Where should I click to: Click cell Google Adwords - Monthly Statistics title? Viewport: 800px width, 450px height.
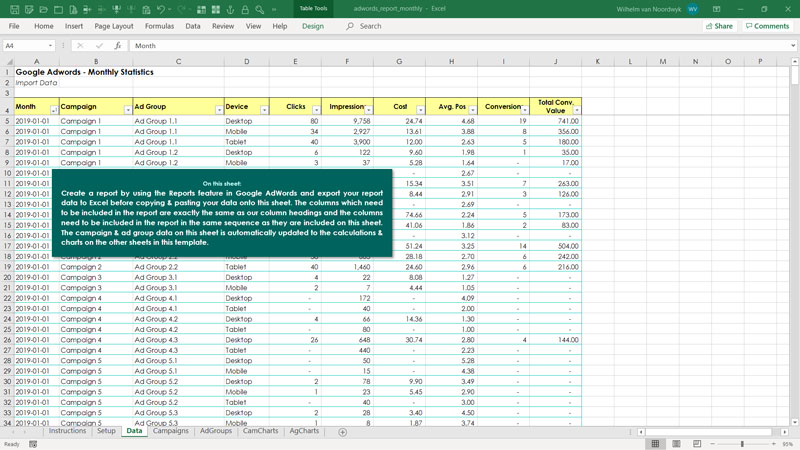(85, 72)
